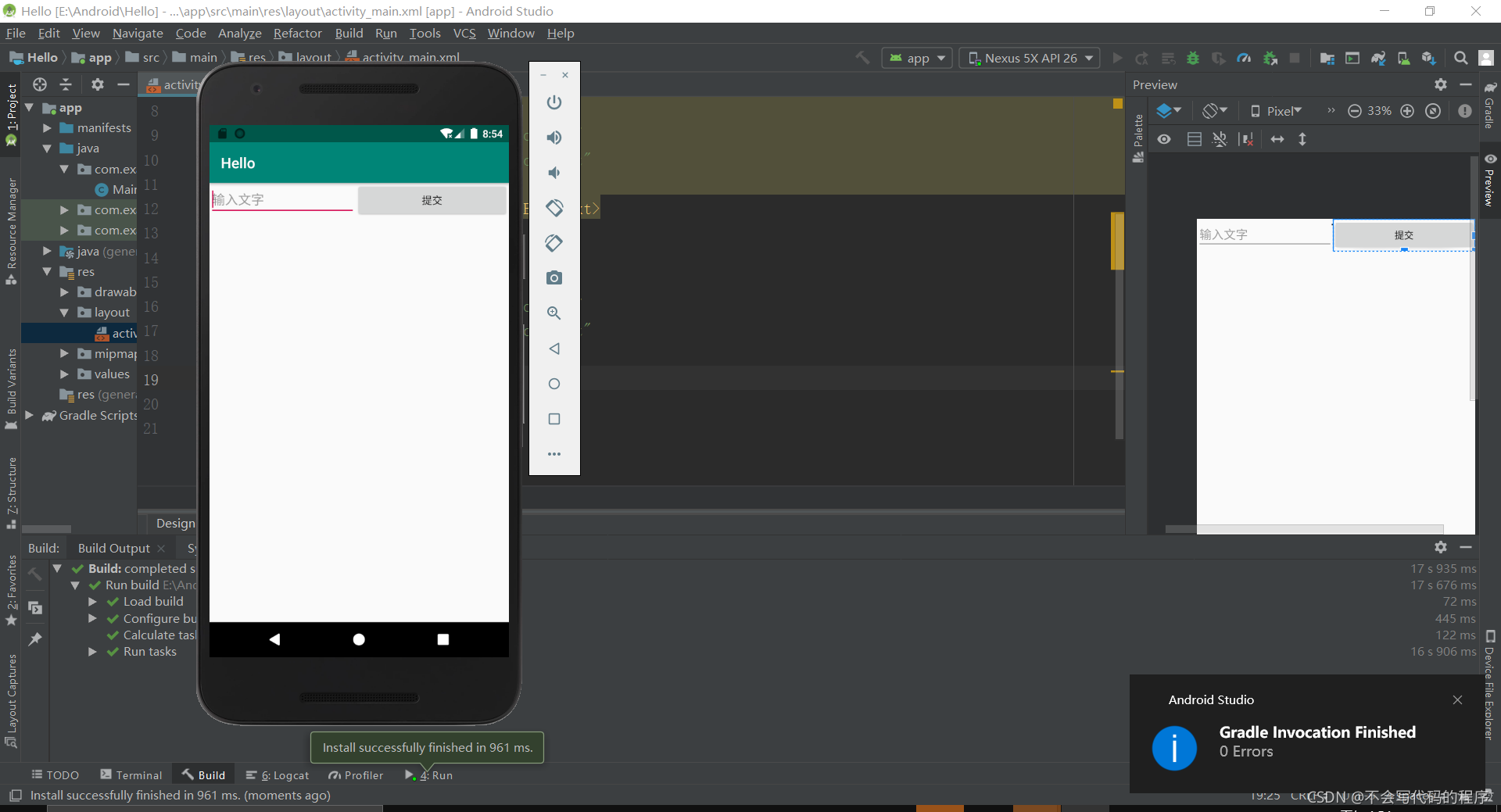Raise emulator volume with volume up icon

(554, 138)
